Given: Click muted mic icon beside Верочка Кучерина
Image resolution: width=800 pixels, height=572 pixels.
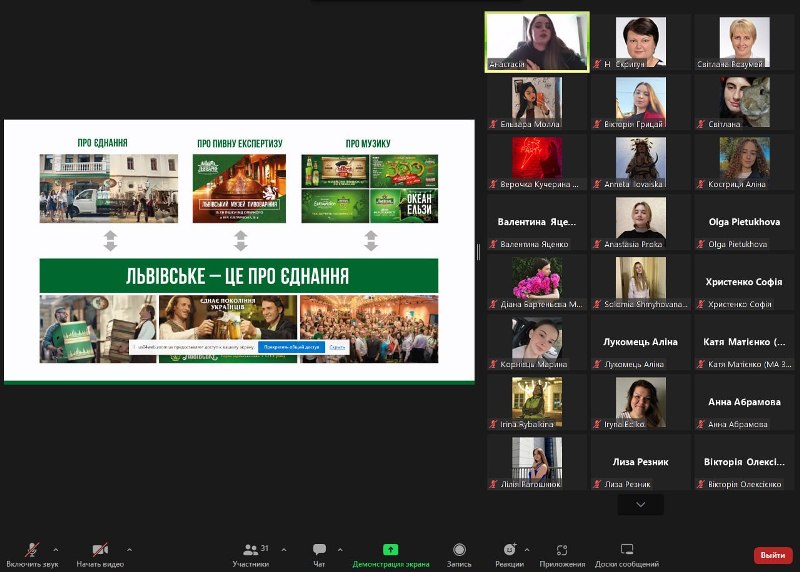Looking at the screenshot, I should pyautogui.click(x=493, y=184).
